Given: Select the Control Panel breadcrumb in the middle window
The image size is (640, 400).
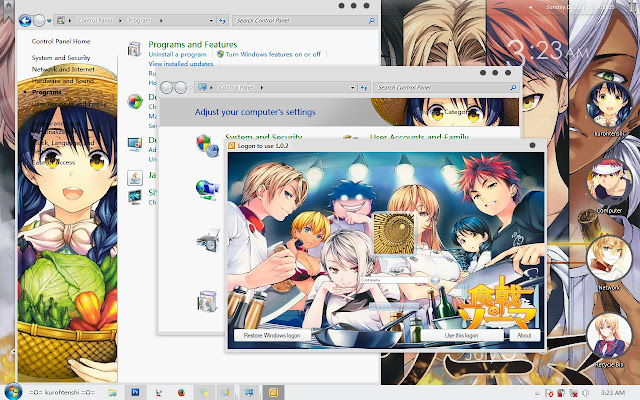Looking at the screenshot, I should [236, 87].
